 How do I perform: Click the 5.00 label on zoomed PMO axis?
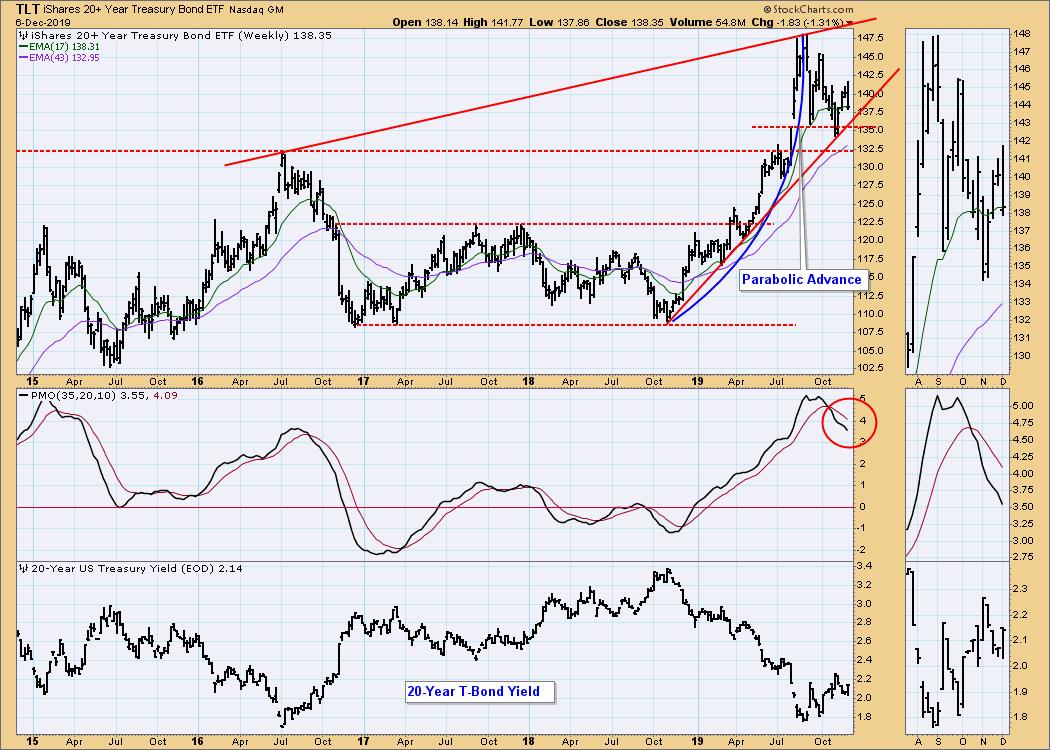click(1023, 406)
